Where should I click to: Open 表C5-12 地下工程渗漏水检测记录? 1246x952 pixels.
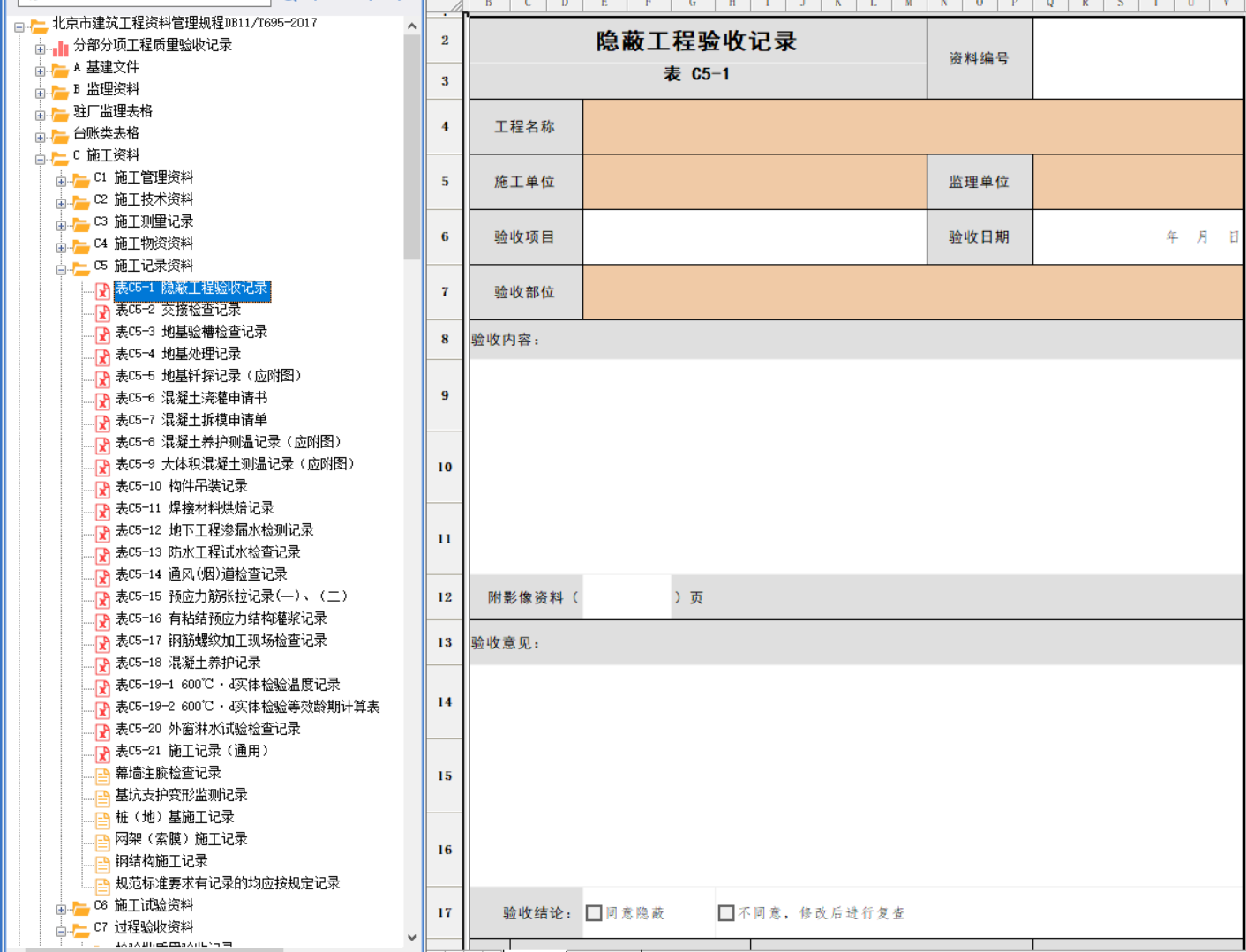pyautogui.click(x=214, y=530)
